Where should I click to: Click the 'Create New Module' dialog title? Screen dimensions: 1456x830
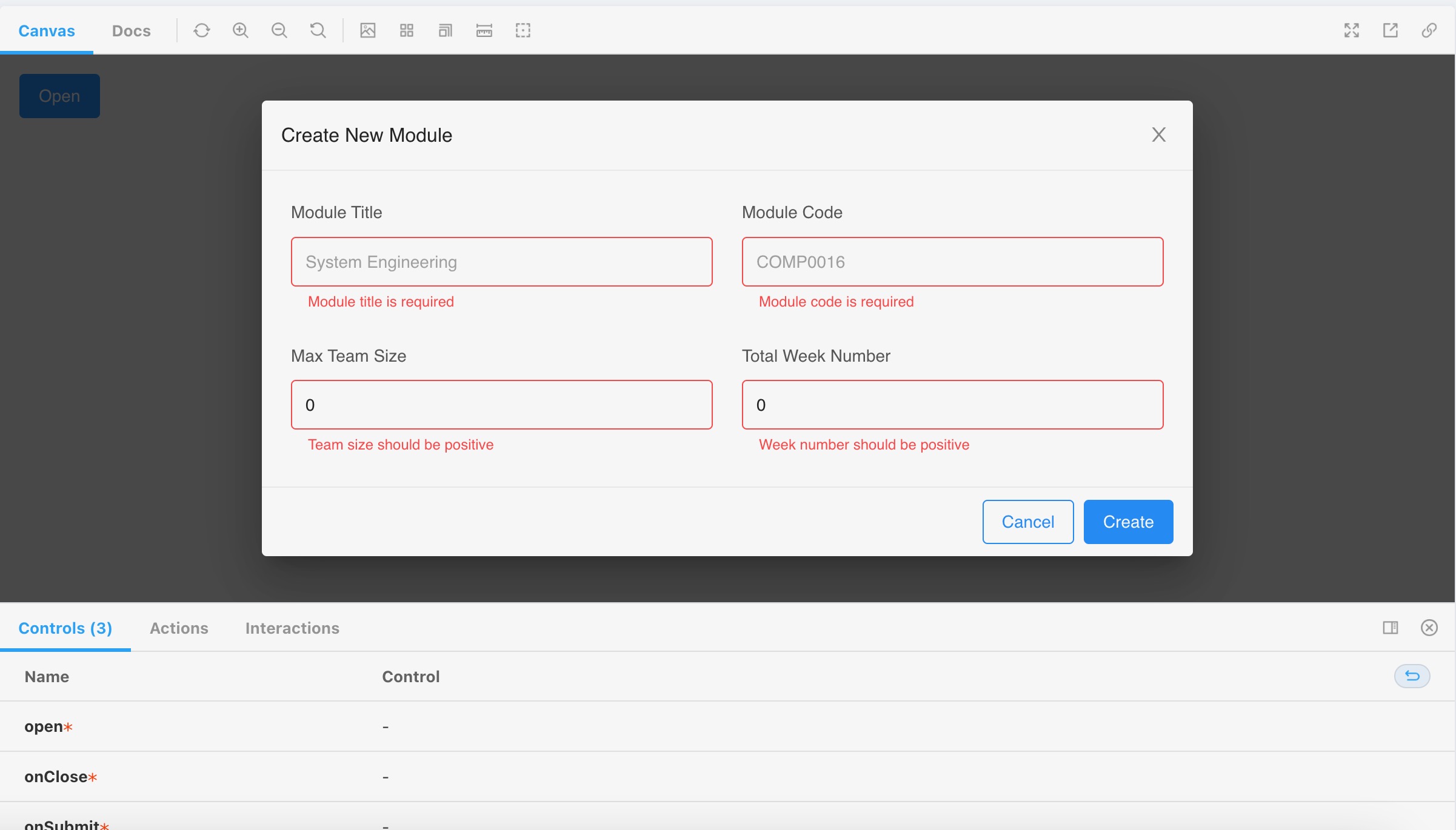[x=367, y=135]
